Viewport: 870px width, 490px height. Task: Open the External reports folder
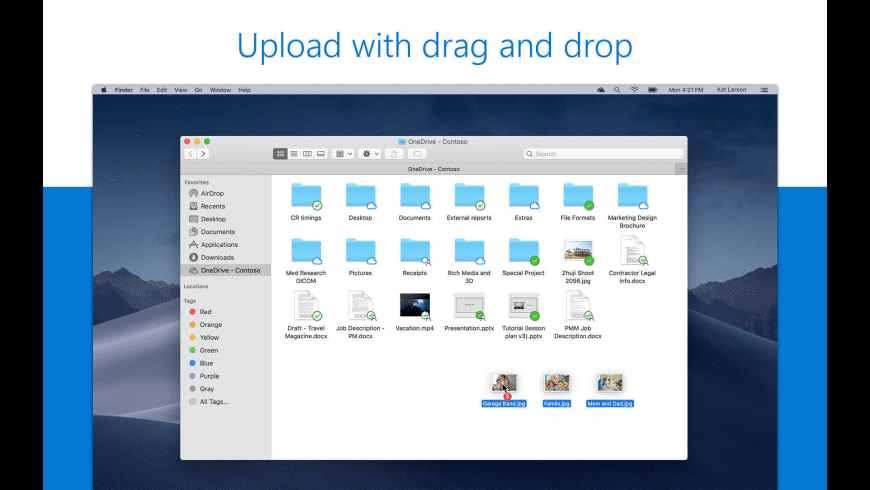tap(469, 196)
